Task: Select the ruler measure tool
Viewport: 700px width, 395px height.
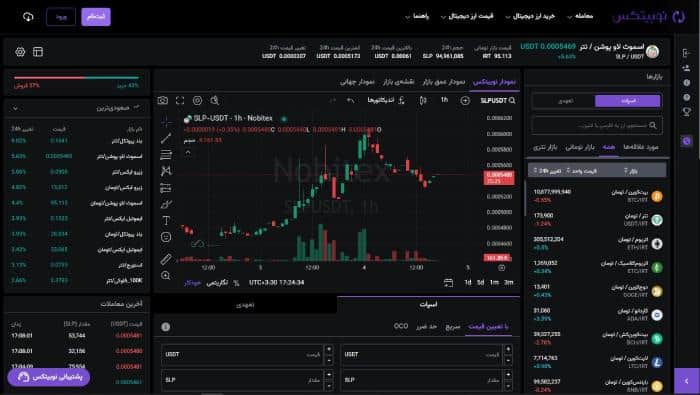Action: pos(166,259)
